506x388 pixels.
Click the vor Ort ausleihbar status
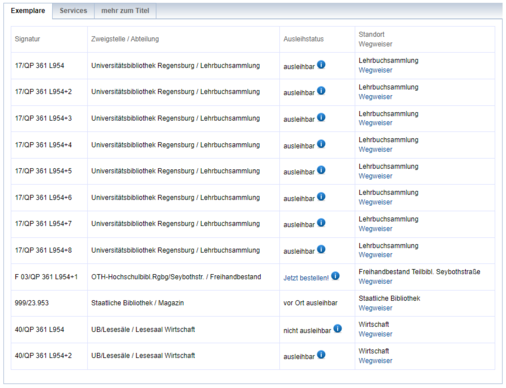310,303
